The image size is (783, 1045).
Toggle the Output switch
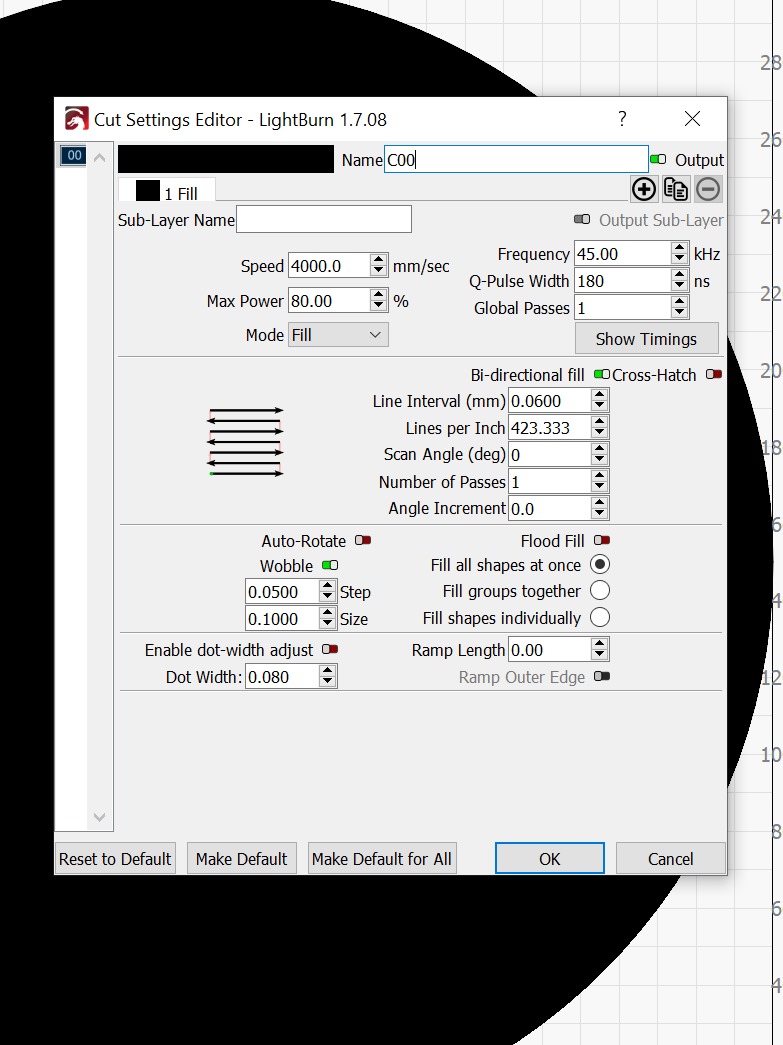tap(658, 159)
